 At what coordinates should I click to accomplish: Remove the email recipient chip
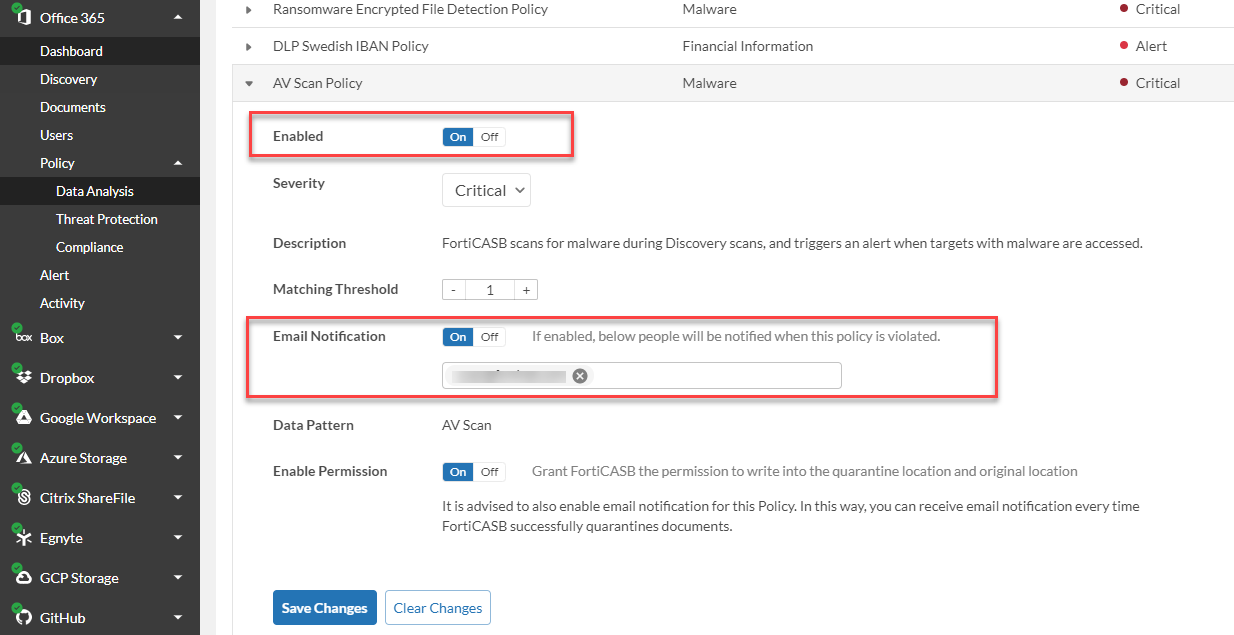(580, 376)
